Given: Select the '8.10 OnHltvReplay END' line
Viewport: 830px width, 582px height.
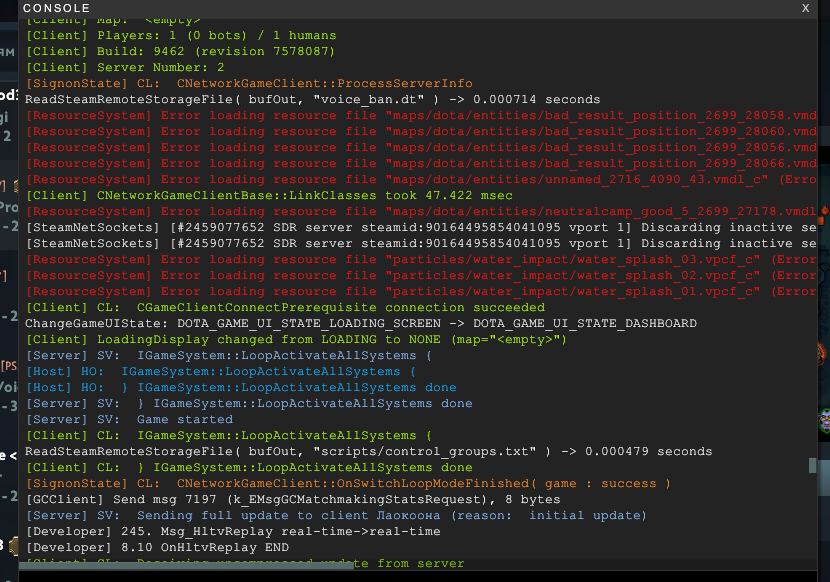Looking at the screenshot, I should [157, 548].
